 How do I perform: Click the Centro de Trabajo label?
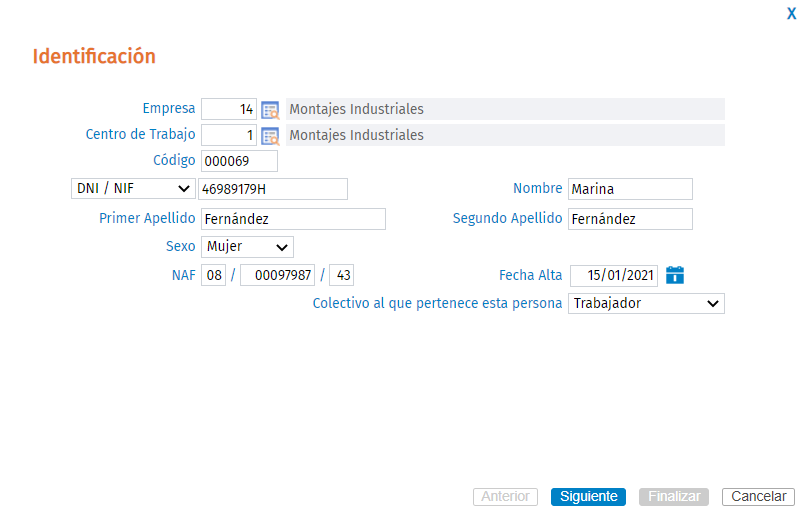[x=140, y=135]
